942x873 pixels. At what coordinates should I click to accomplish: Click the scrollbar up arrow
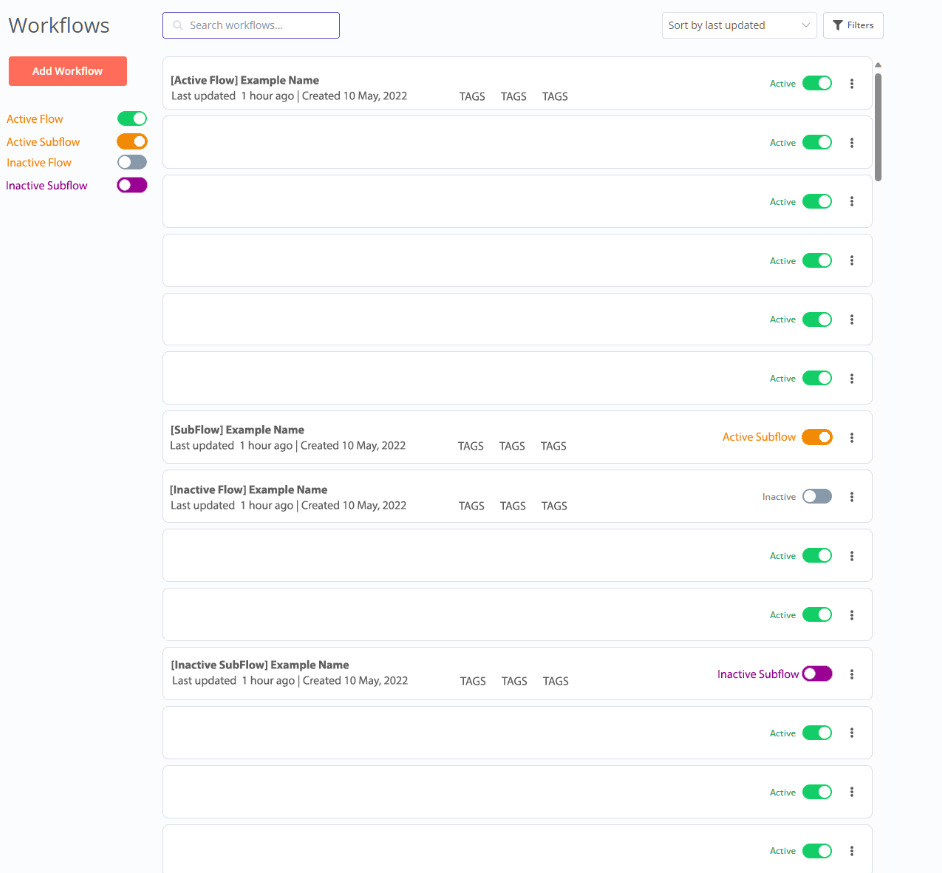pos(878,66)
